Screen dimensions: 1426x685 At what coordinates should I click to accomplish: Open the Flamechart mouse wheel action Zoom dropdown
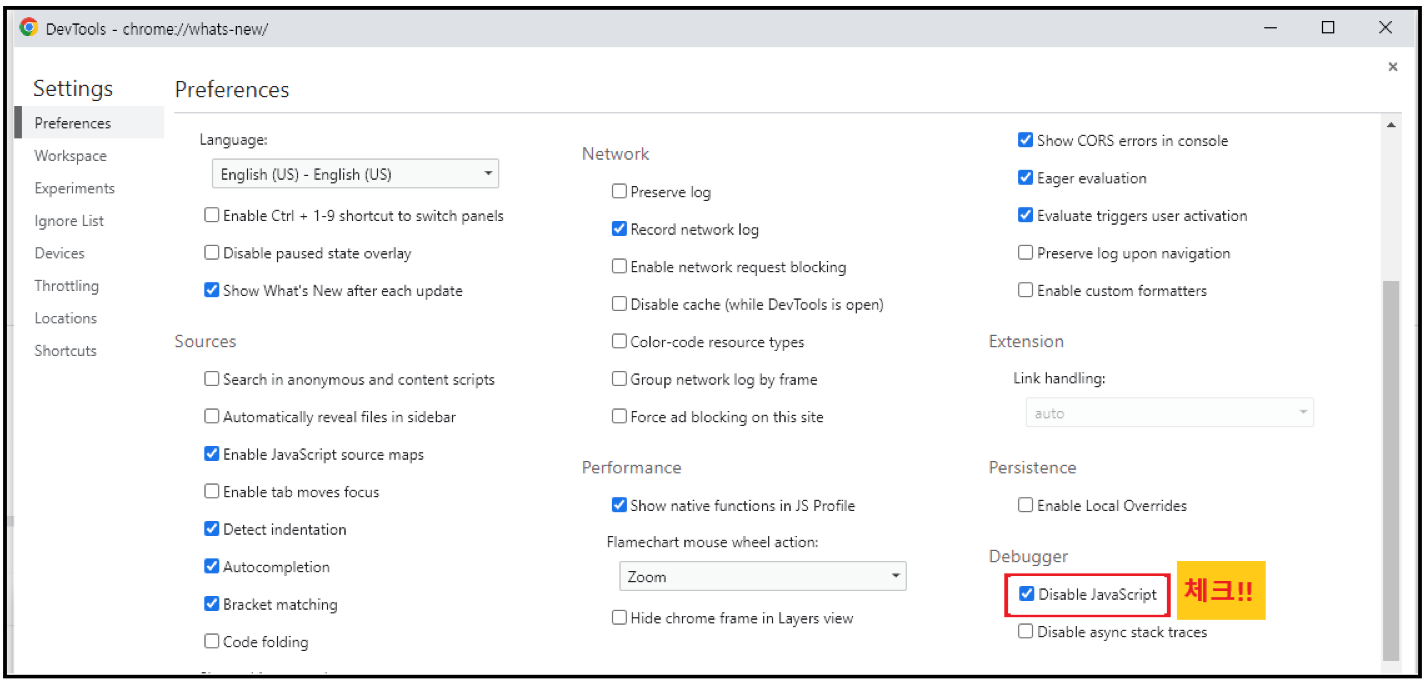click(762, 577)
